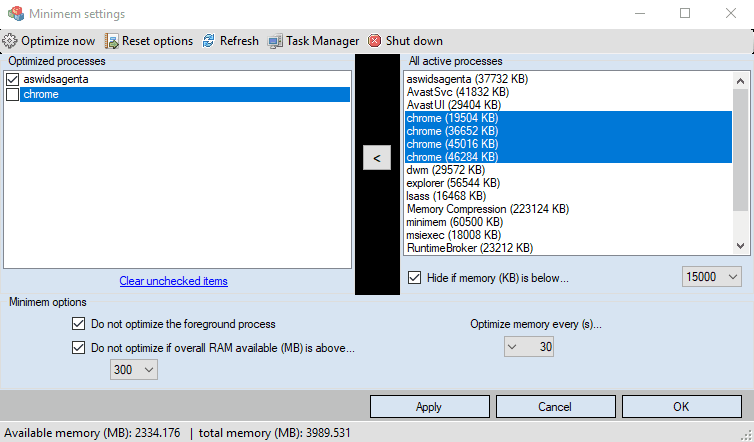
Task: Select the aswidsagenta name in optimized processes
Action: pyautogui.click(x=56, y=79)
